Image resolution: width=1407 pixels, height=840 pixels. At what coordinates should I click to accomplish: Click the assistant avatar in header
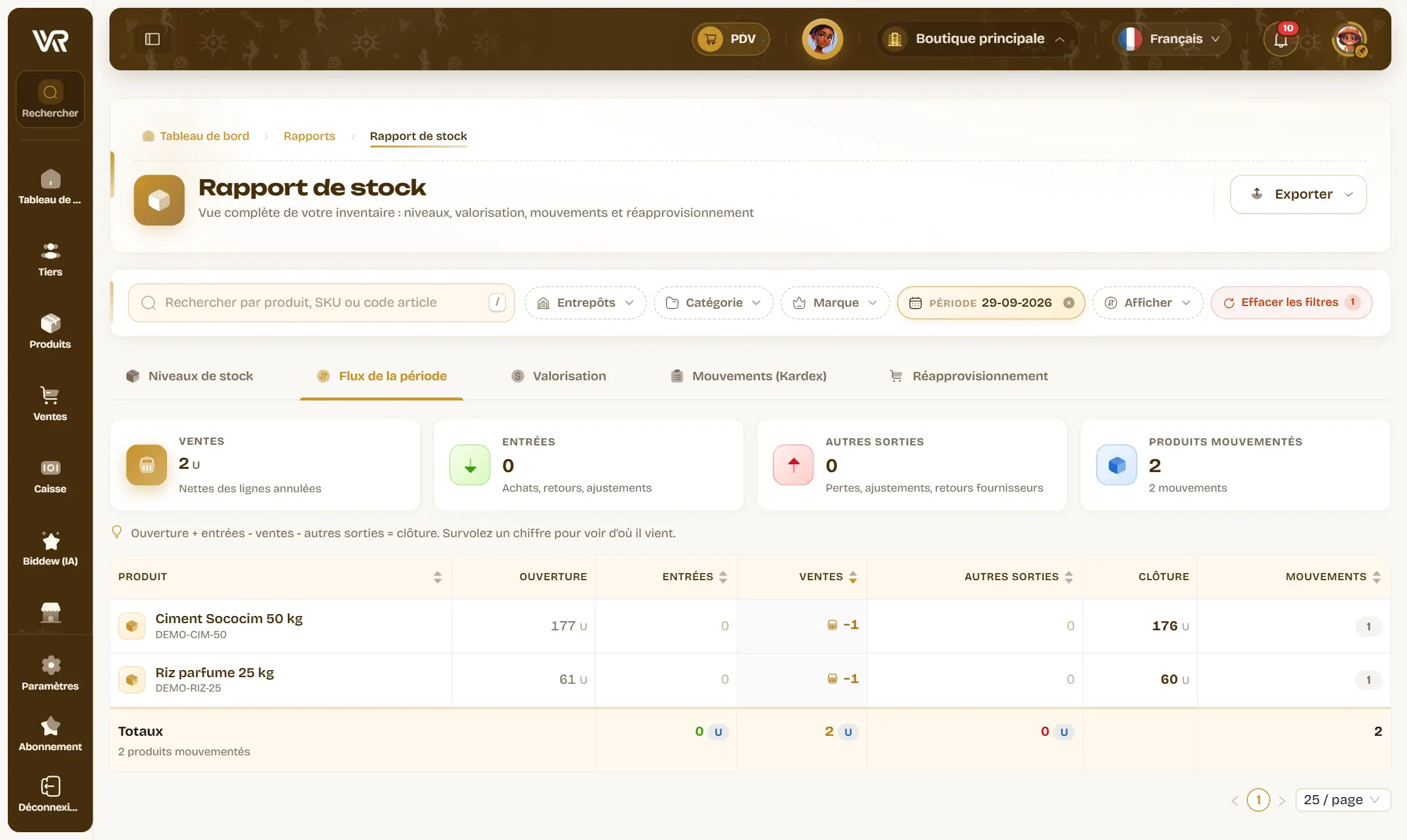click(x=822, y=39)
